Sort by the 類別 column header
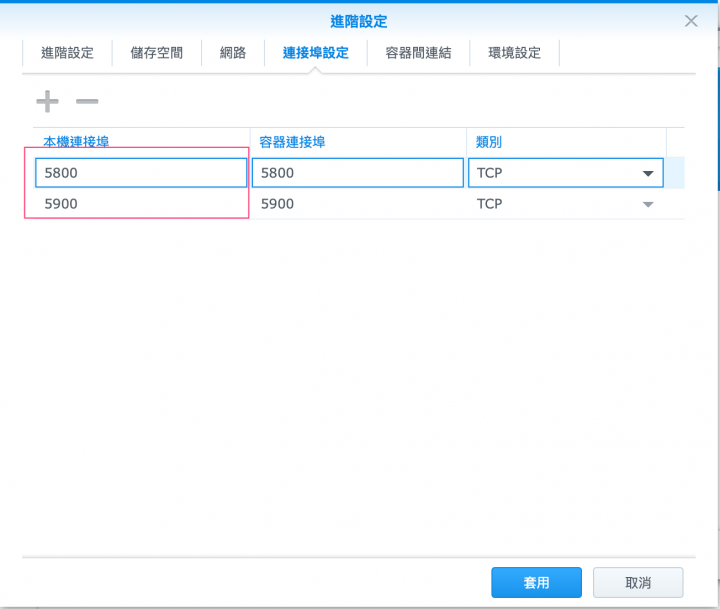 (489, 142)
